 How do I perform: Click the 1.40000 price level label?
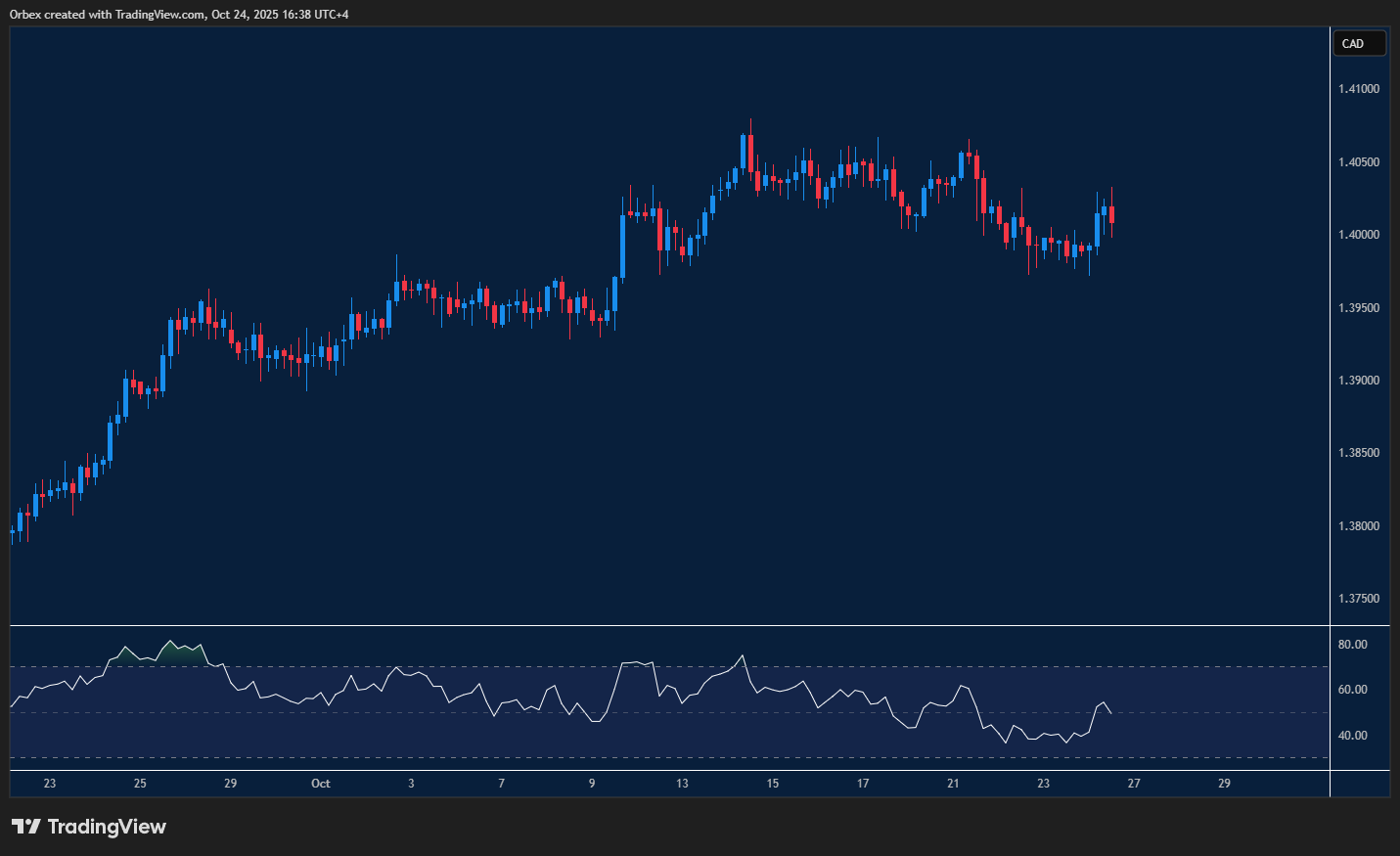point(1359,235)
